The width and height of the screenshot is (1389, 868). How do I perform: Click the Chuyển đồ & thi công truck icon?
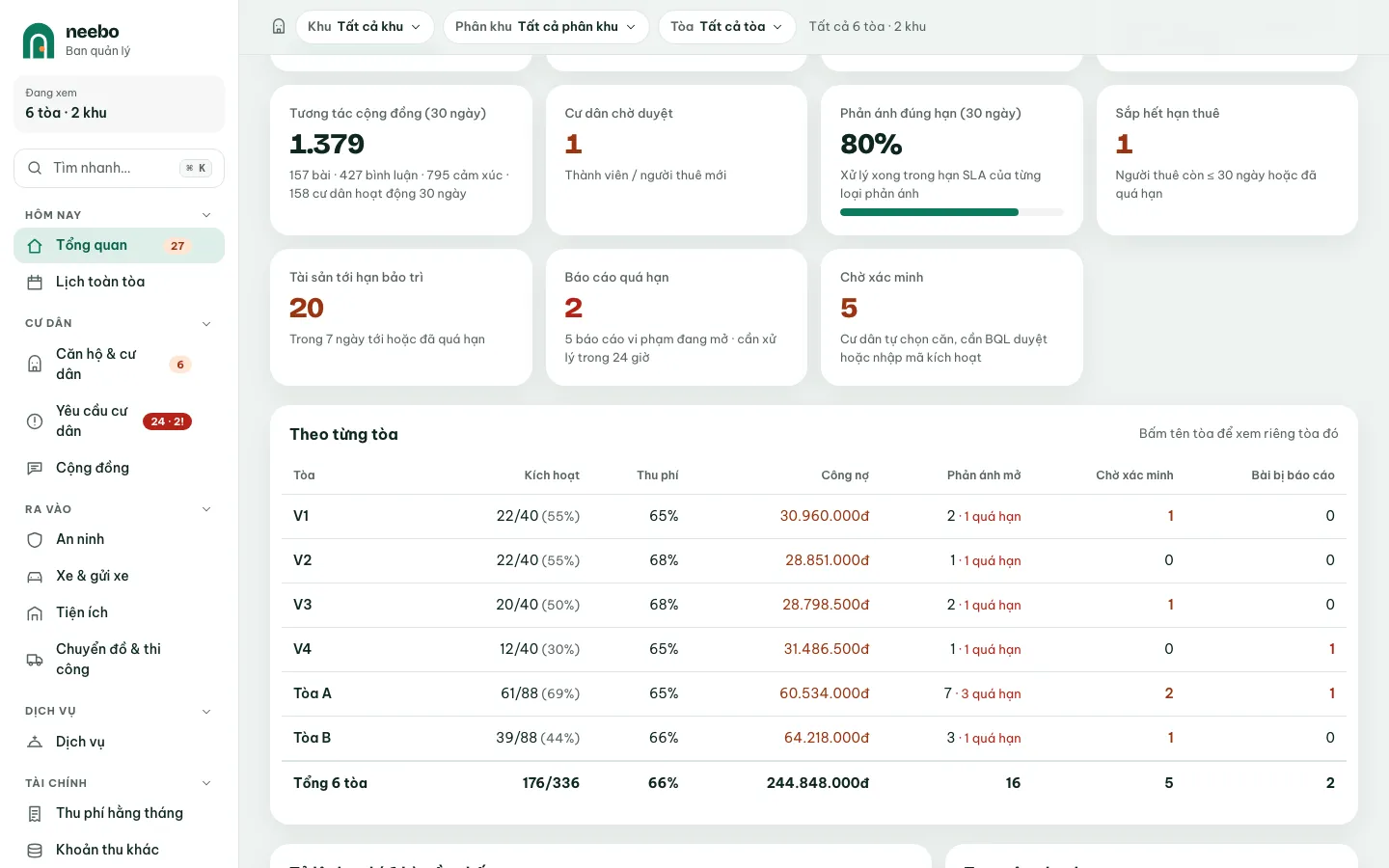[35, 660]
